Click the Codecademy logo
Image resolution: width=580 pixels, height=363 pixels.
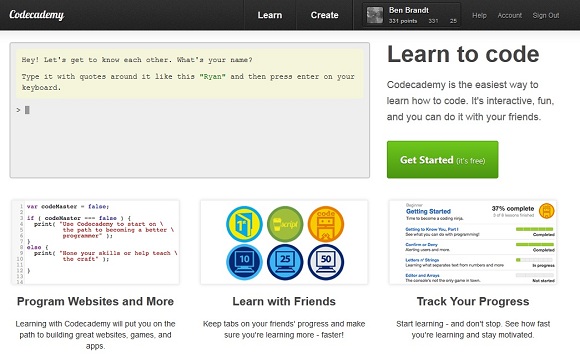pyautogui.click(x=37, y=15)
